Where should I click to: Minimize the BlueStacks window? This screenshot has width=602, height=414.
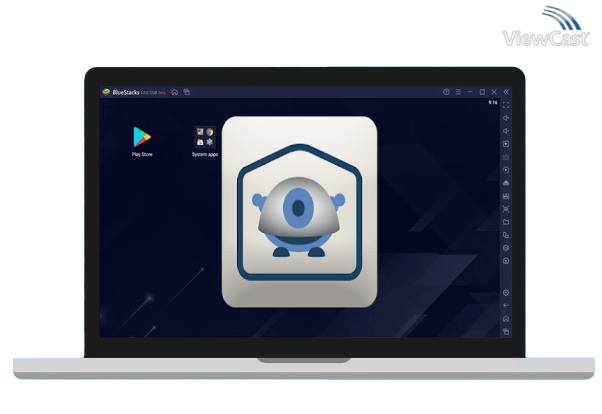pyautogui.click(x=470, y=92)
